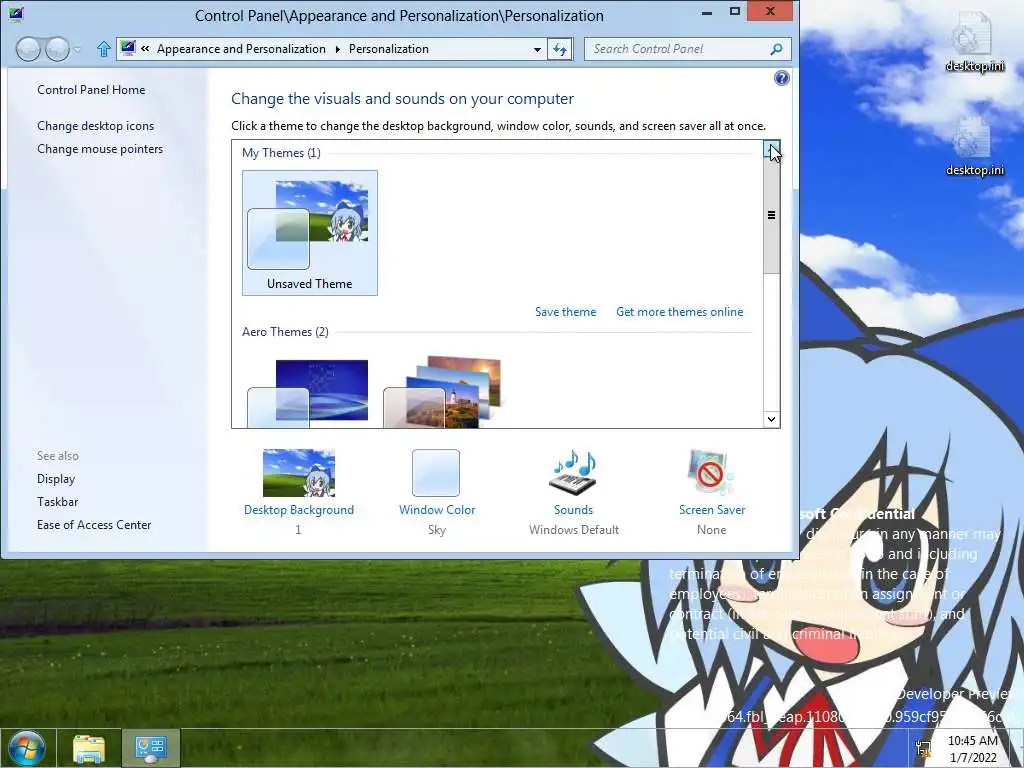
Task: Select the top desktop.ini desktop icon
Action: [x=974, y=42]
